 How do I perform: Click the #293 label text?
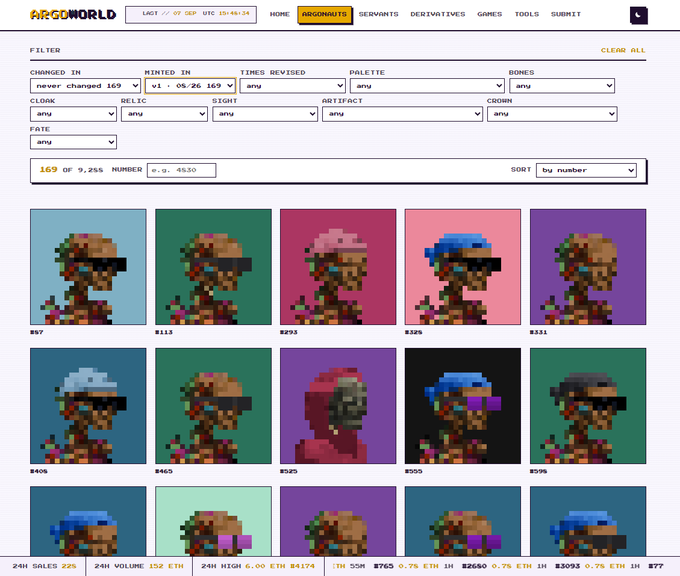coord(288,332)
